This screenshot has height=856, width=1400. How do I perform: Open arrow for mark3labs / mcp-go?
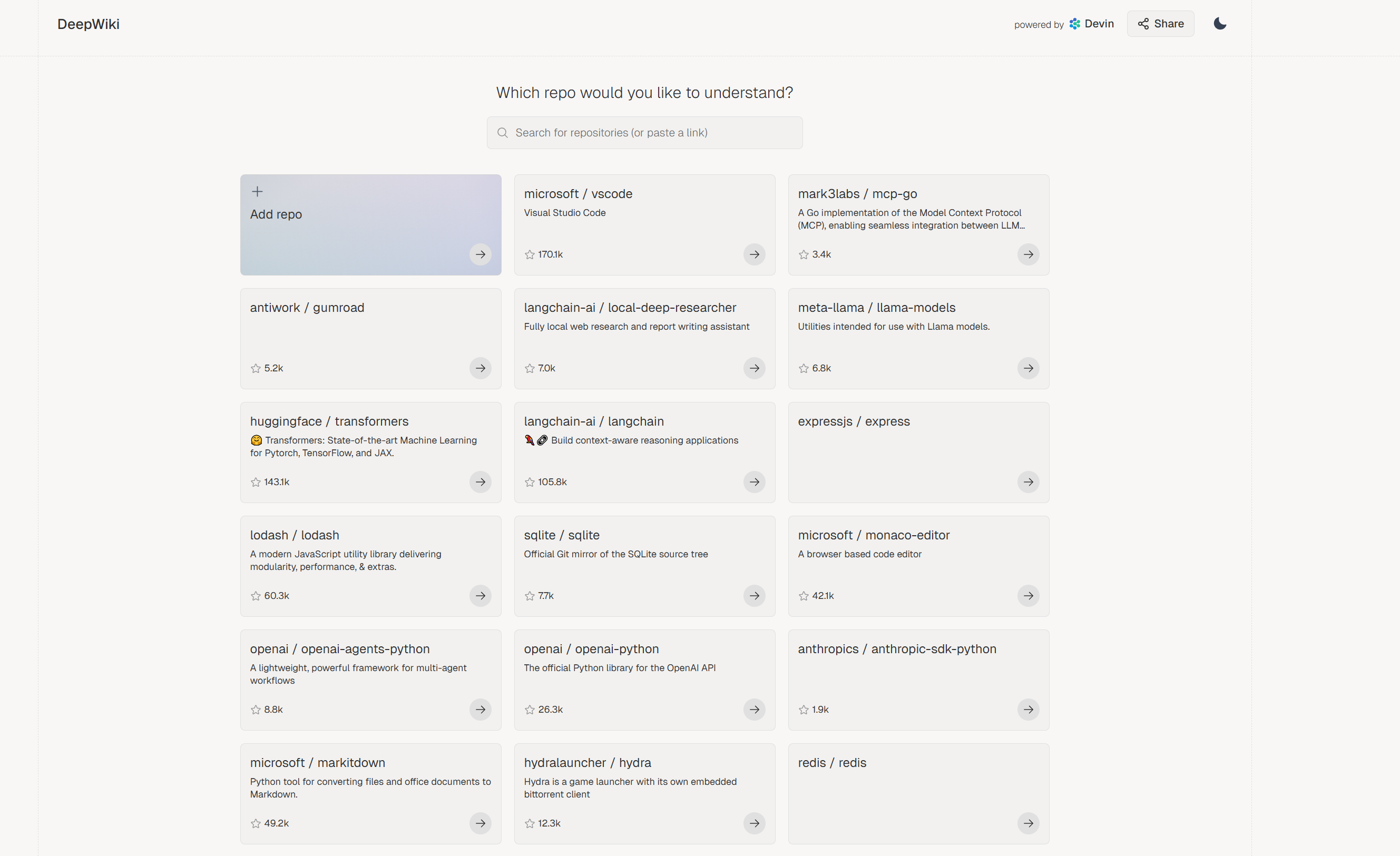click(1028, 254)
